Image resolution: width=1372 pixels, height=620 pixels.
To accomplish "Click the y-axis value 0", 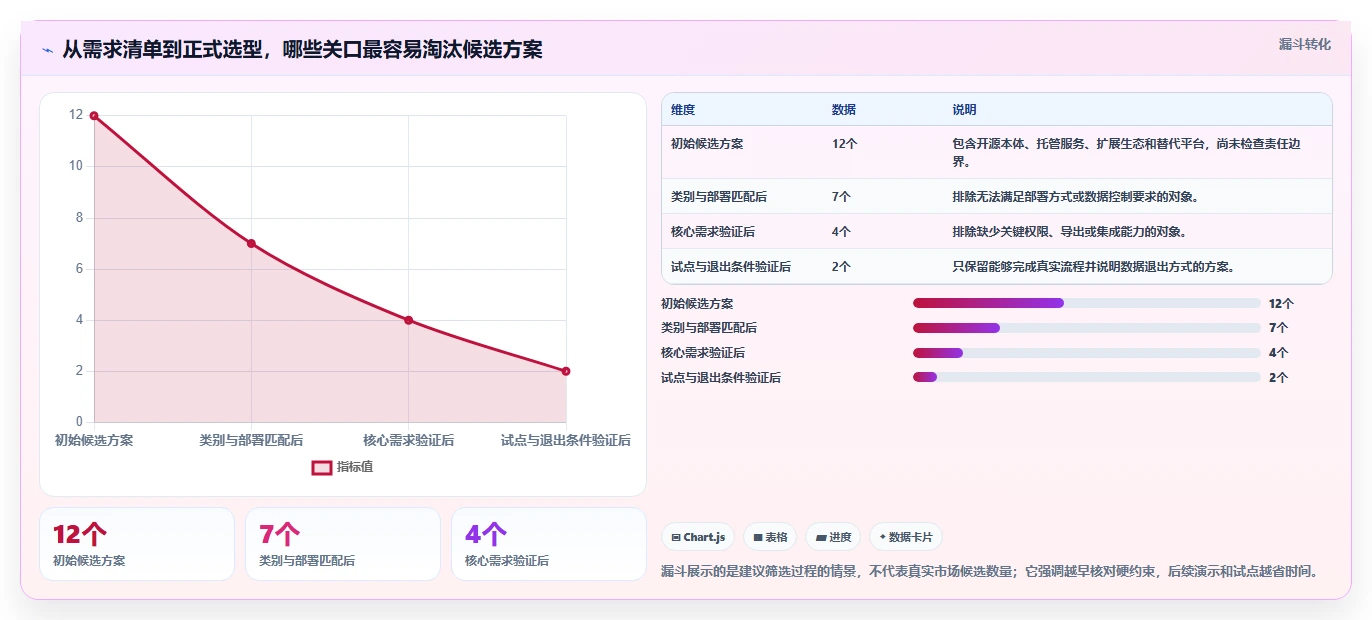I will [x=79, y=422].
